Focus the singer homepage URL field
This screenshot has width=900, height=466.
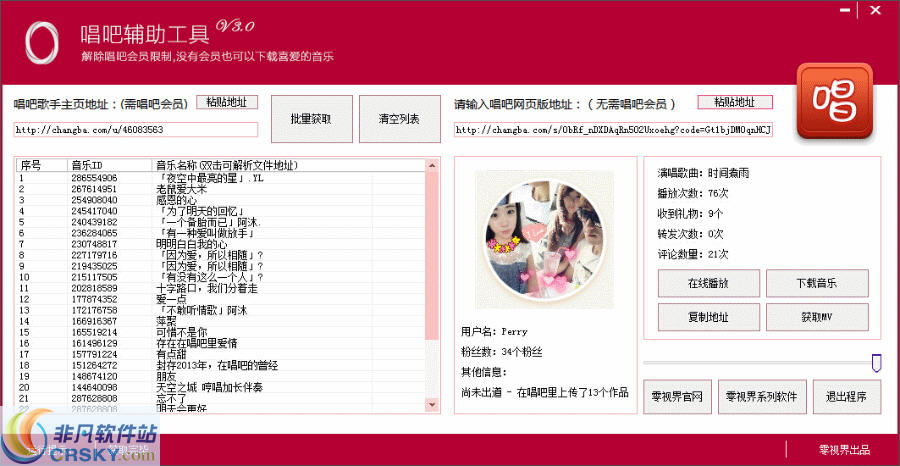point(136,130)
